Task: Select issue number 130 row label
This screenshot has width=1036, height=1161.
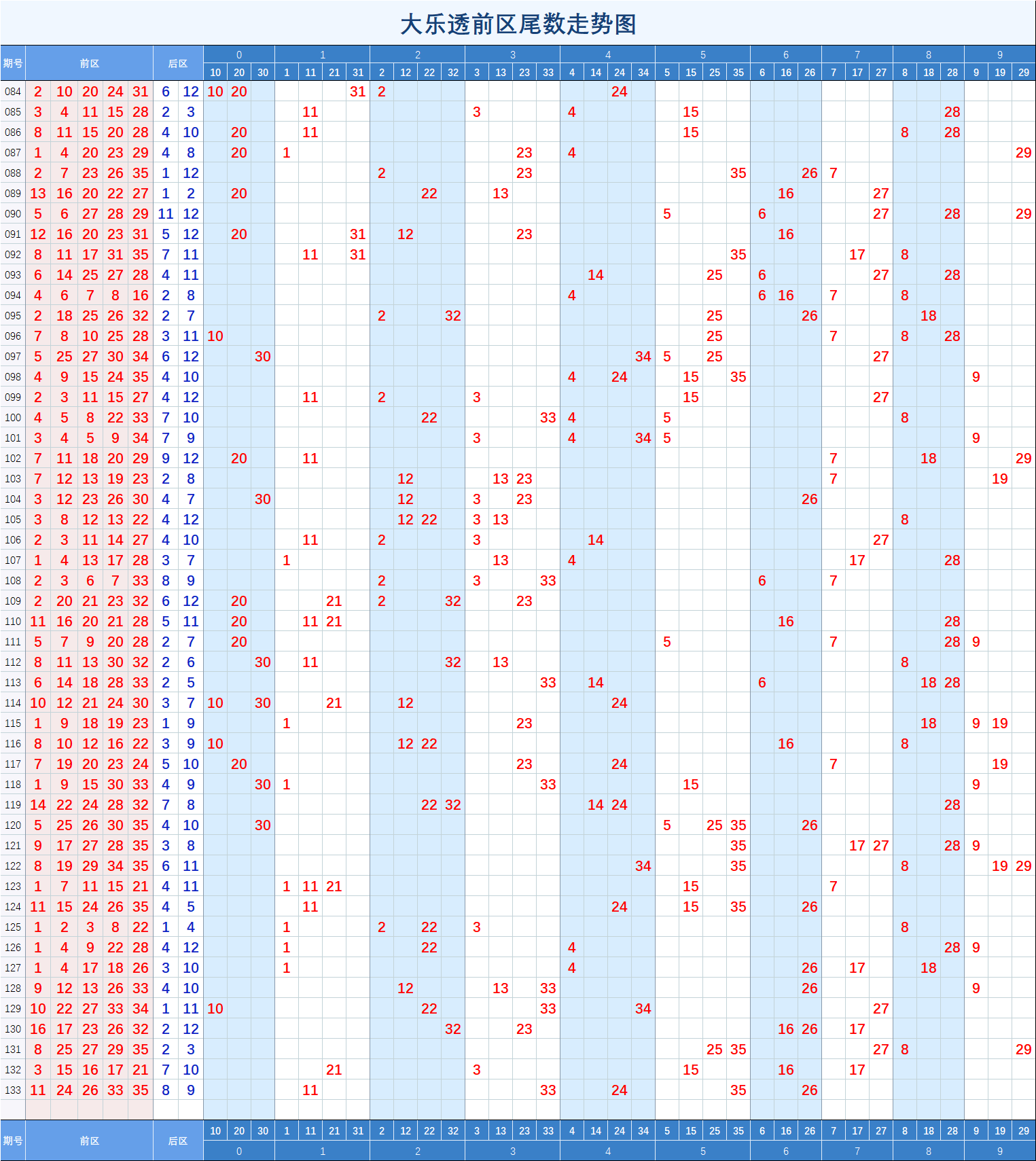Action: 13,1029
